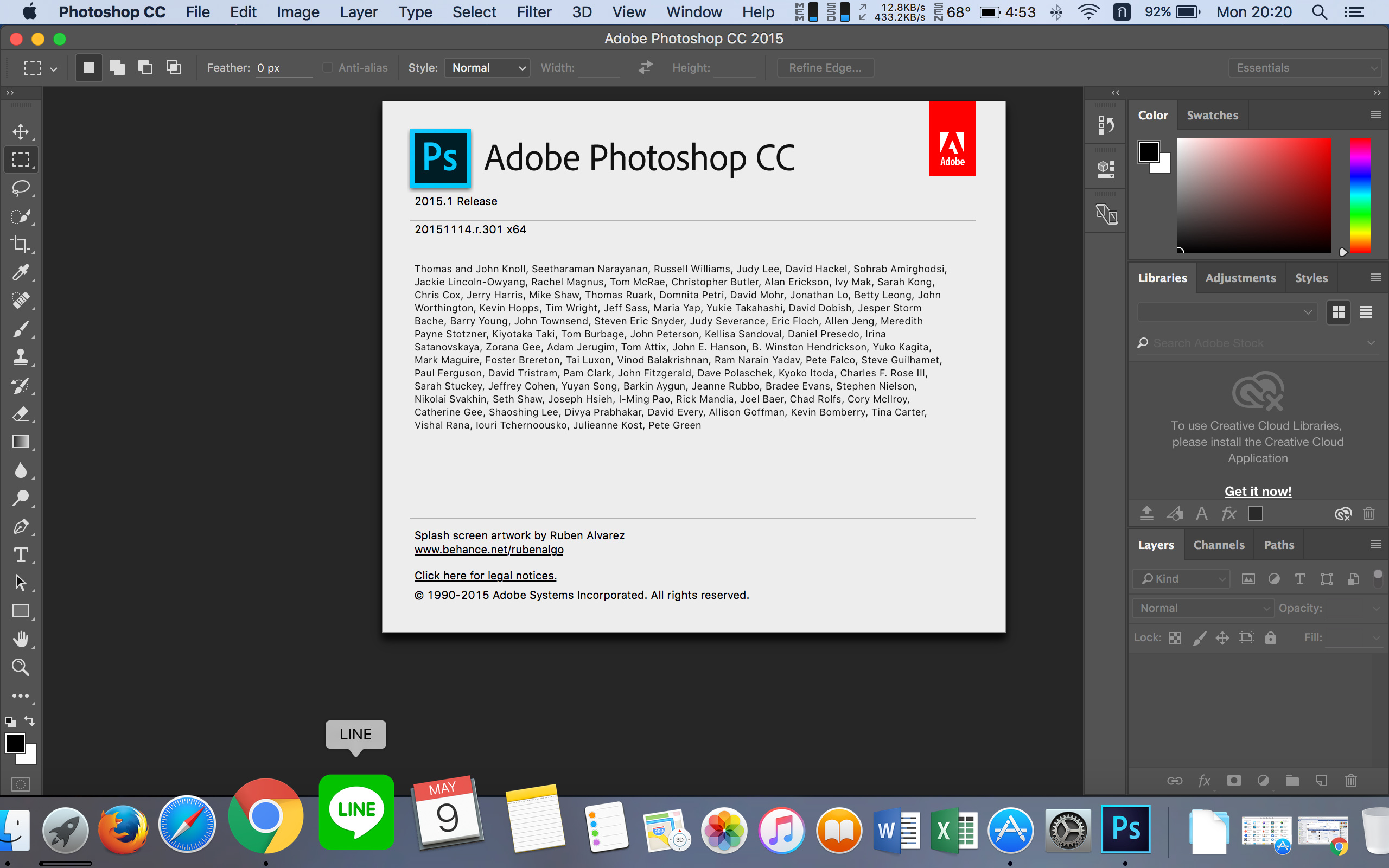This screenshot has height=868, width=1389.
Task: Click the Refine Edge button
Action: (825, 68)
